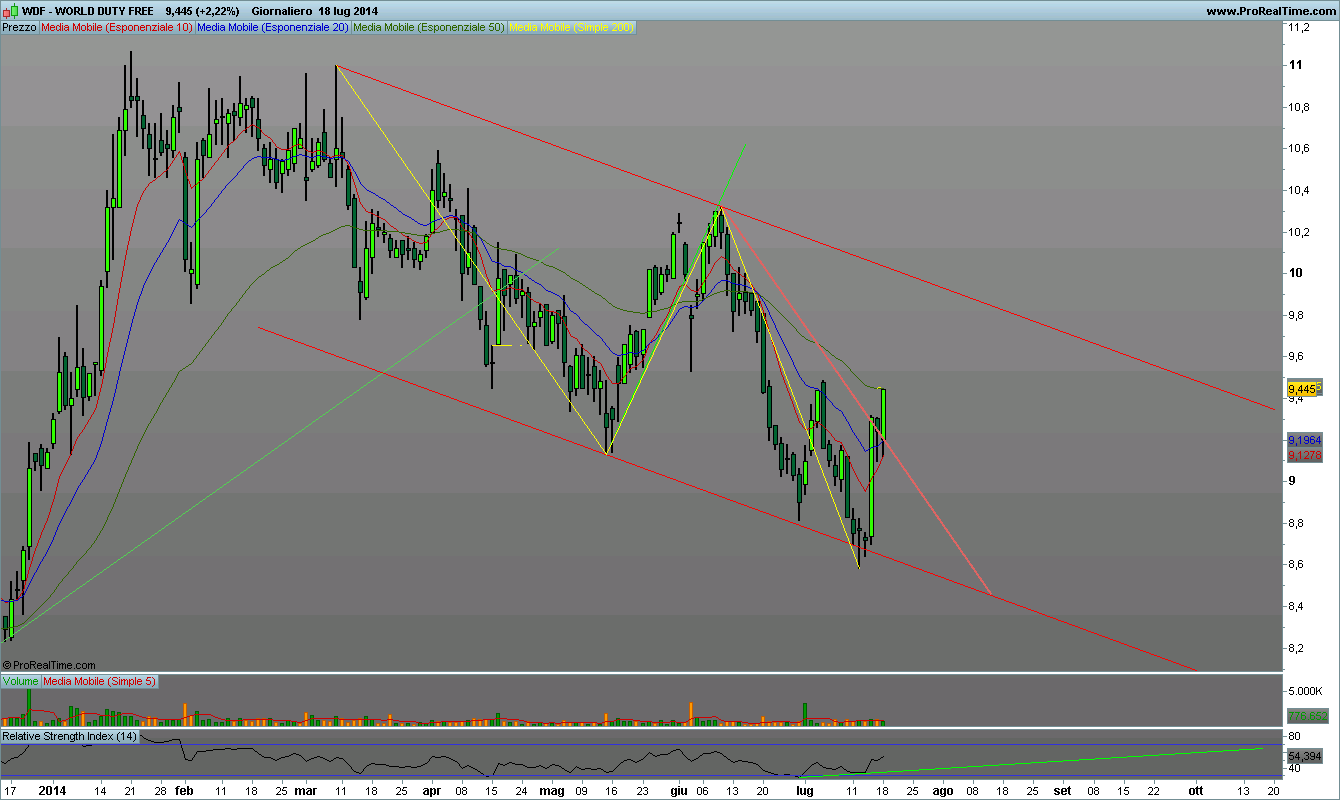Select Media Mobile (Esponenziale 50) label
Screen dimensions: 1340x800
[430, 28]
